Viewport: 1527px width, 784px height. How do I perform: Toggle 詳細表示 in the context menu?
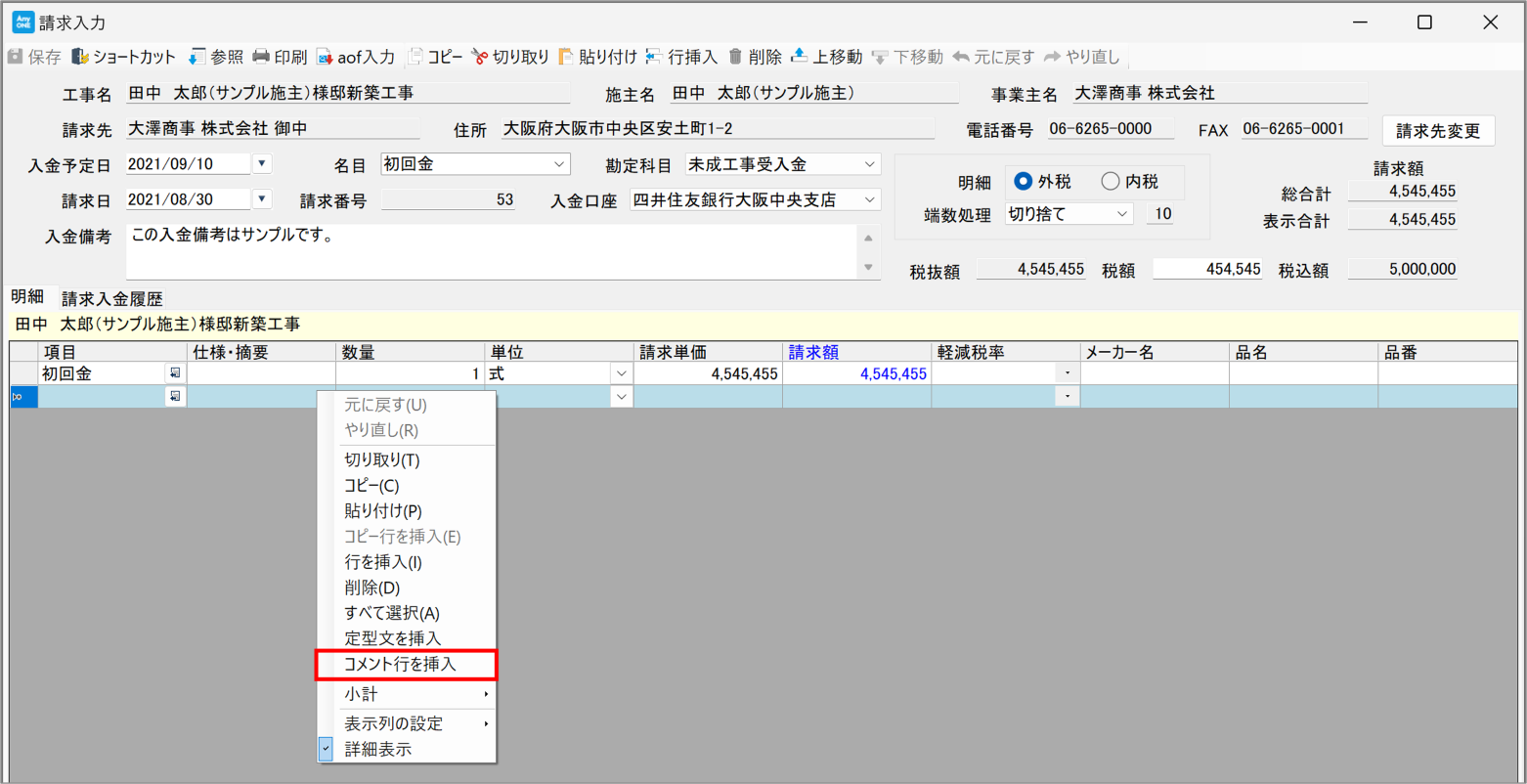coord(377,750)
